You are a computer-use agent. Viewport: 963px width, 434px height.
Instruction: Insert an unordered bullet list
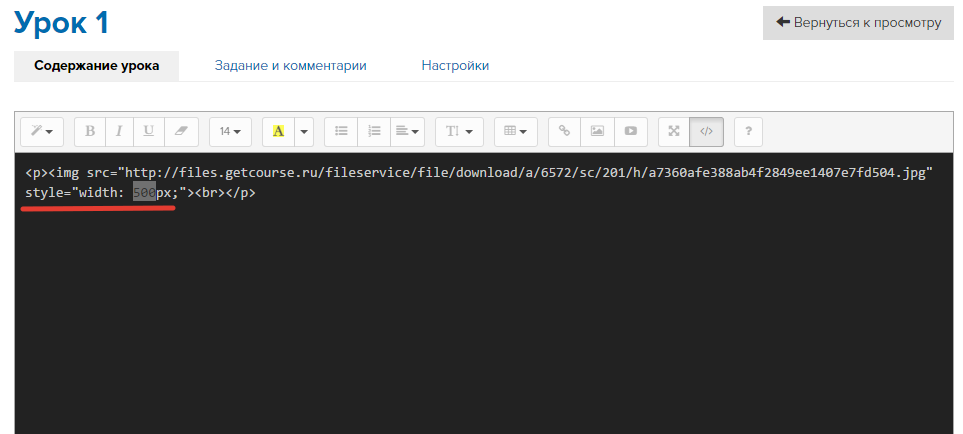coord(341,131)
